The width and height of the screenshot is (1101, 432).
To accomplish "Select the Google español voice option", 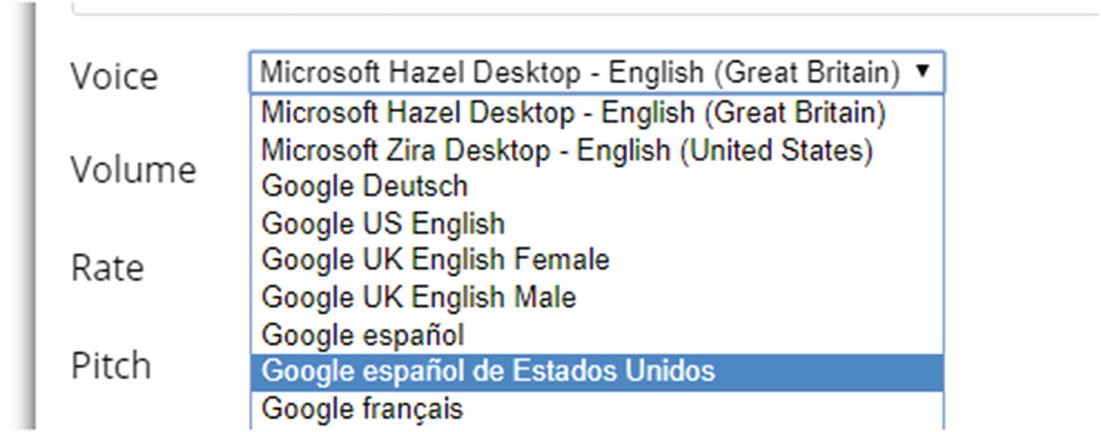I will (x=362, y=334).
